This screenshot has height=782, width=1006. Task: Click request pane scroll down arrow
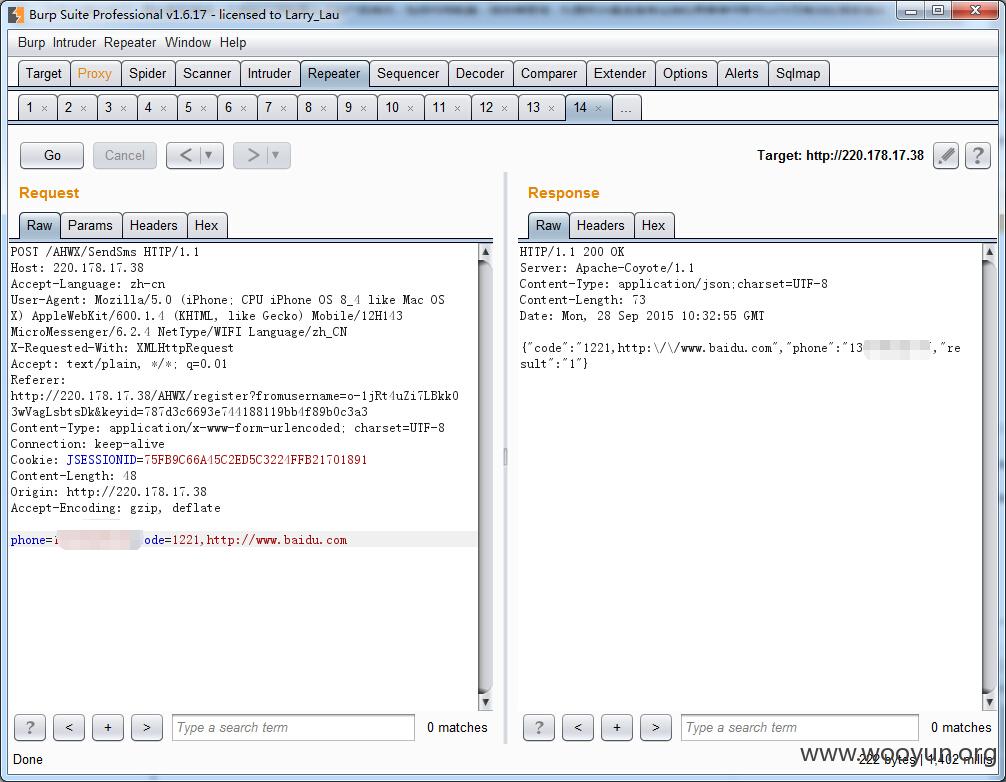pyautogui.click(x=486, y=702)
